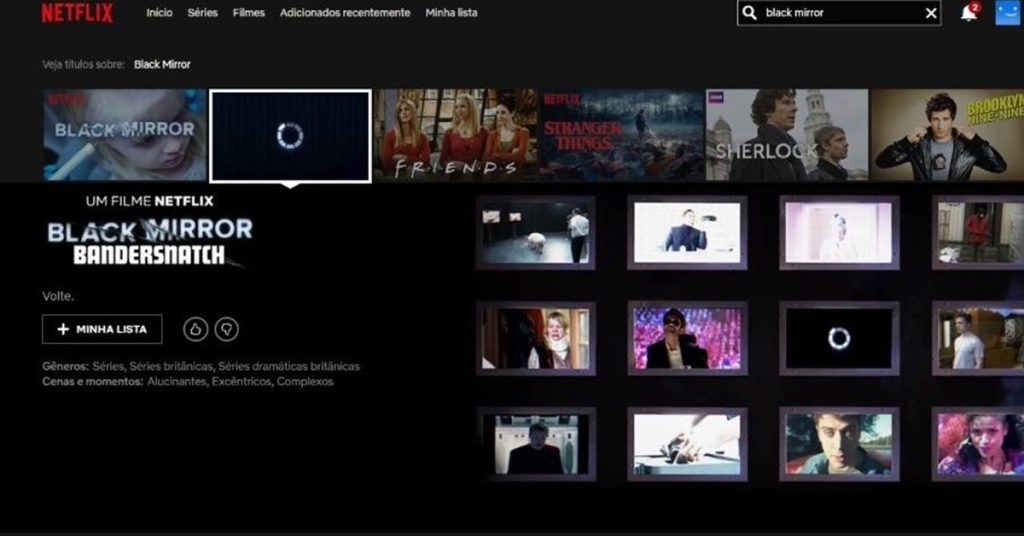Viewport: 1024px width, 536px height.
Task: Open Adicionados recentemente
Action: [x=345, y=12]
